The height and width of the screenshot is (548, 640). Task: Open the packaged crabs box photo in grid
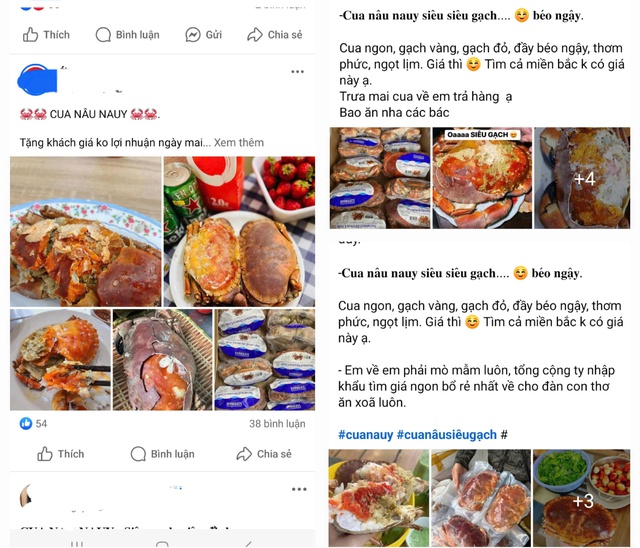coord(265,359)
